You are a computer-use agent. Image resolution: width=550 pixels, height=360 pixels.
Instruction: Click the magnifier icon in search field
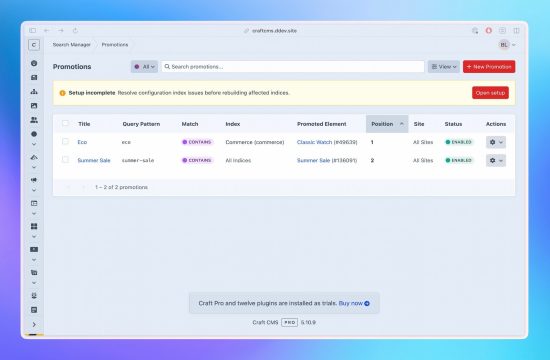[x=167, y=67]
